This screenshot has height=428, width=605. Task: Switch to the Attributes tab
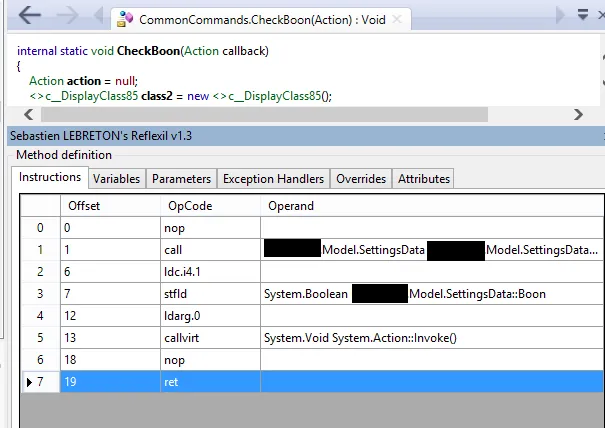(x=424, y=179)
